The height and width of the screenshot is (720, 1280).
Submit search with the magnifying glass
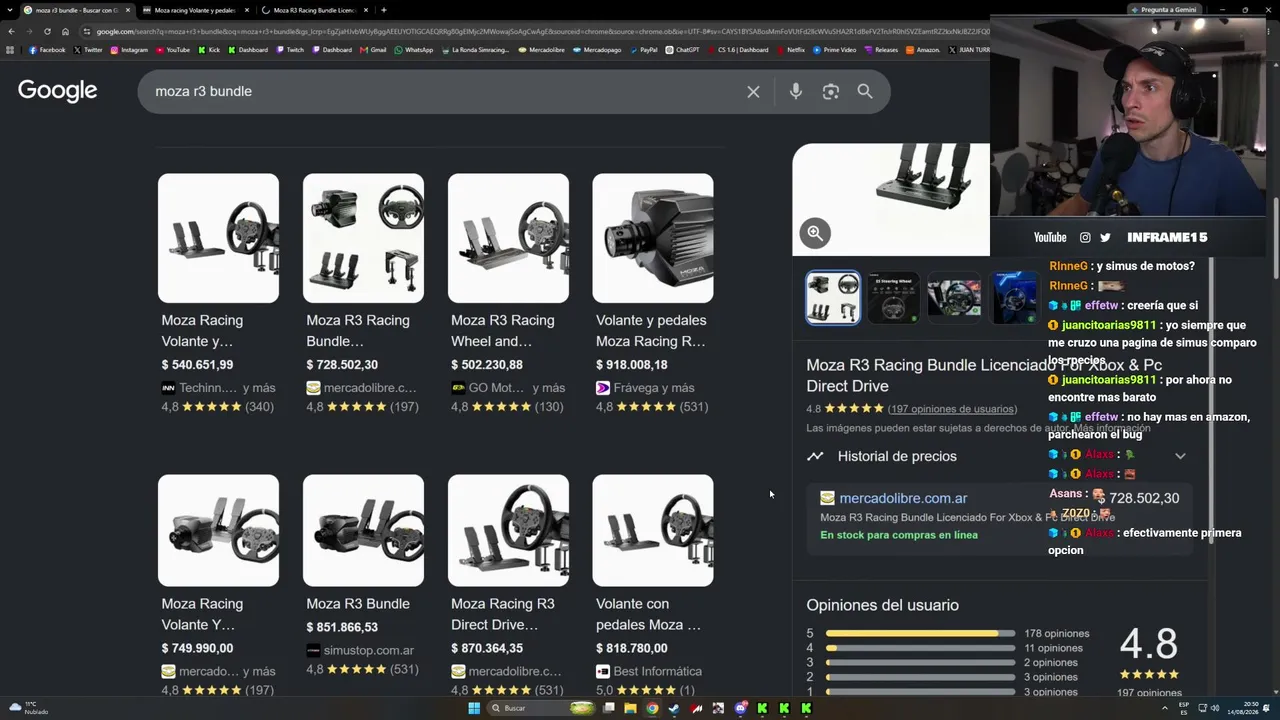click(865, 92)
